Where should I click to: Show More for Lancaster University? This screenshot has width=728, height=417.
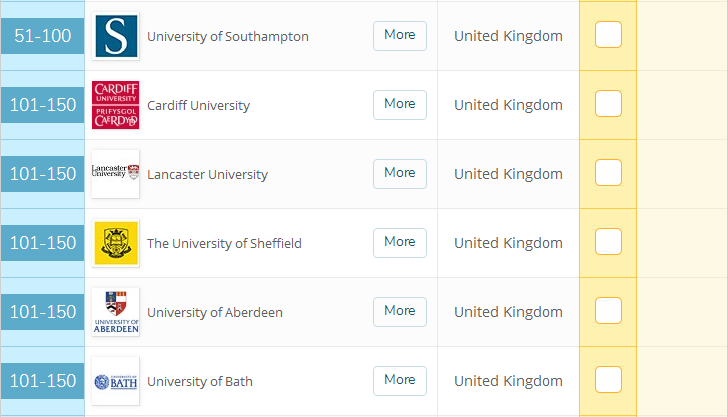(x=399, y=173)
